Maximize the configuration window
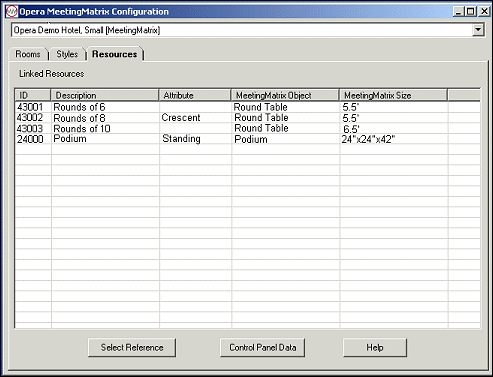Screen dimensions: 493x377 coord(471,12)
